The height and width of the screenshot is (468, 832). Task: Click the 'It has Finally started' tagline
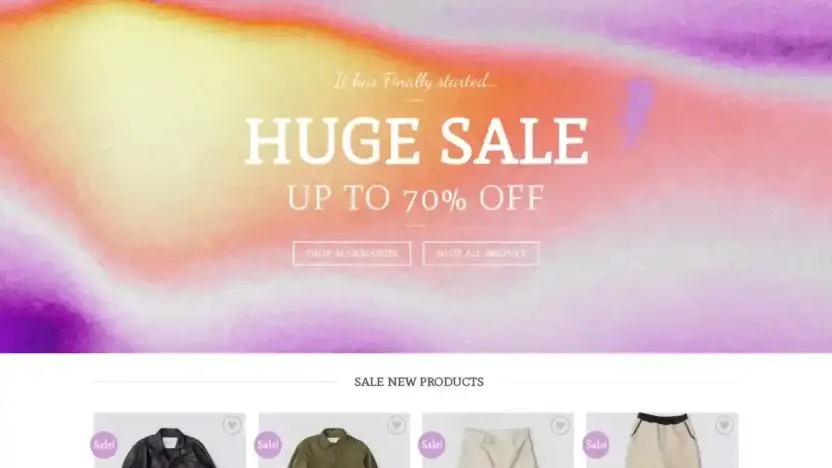415,81
